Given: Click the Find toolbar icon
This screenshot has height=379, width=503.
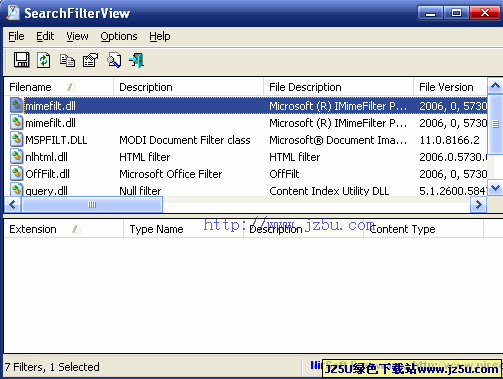Looking at the screenshot, I should (x=114, y=60).
